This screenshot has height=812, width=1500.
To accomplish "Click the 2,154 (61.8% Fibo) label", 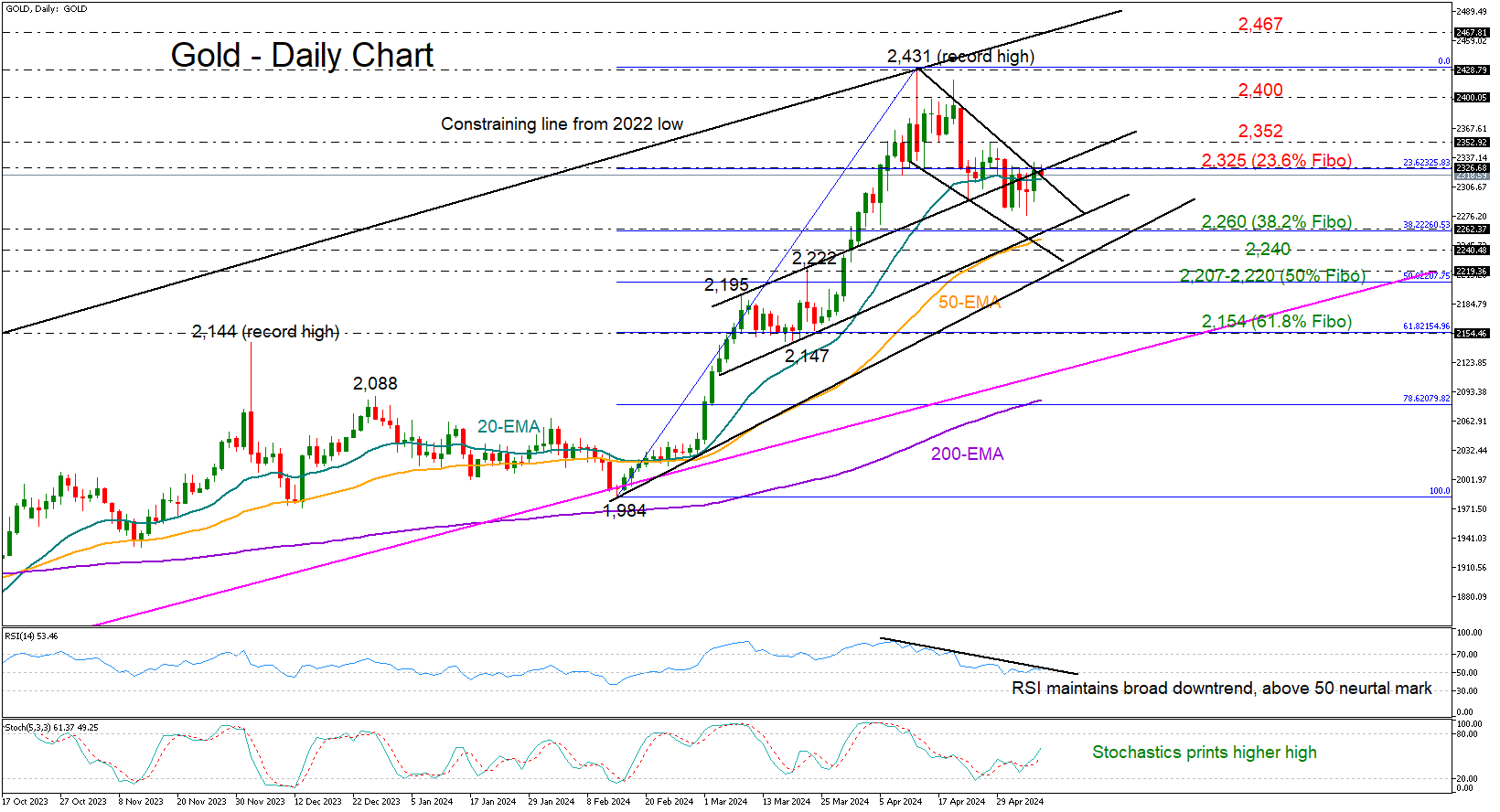I will [1276, 322].
